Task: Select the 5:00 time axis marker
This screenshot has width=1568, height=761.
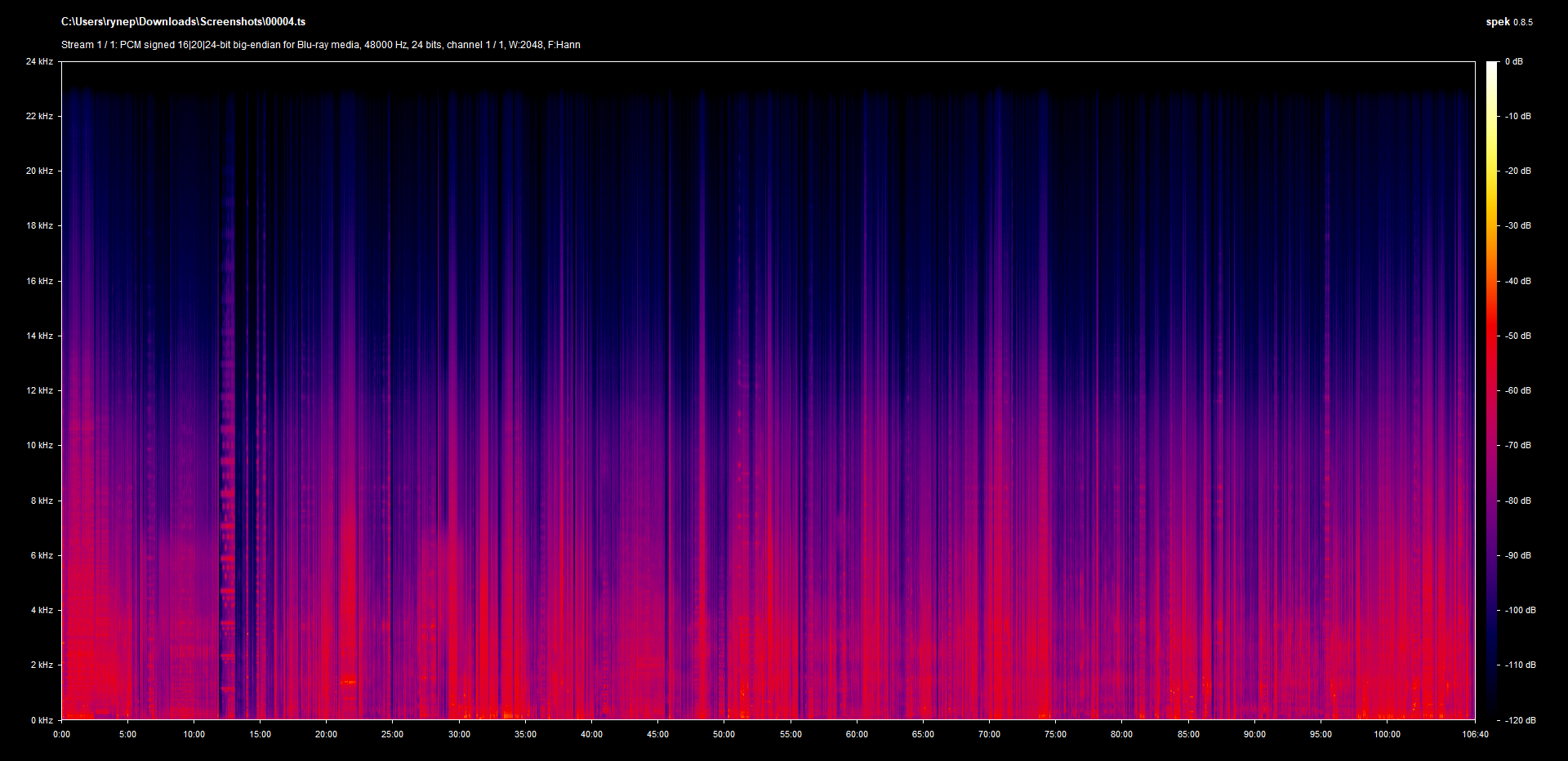Action: tap(127, 734)
